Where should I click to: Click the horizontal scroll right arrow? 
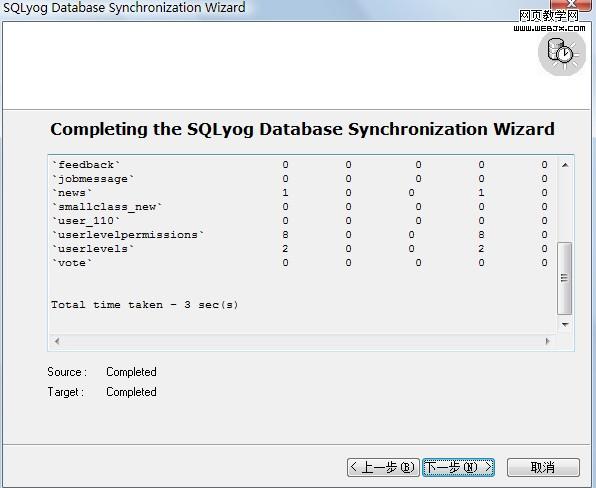click(547, 341)
